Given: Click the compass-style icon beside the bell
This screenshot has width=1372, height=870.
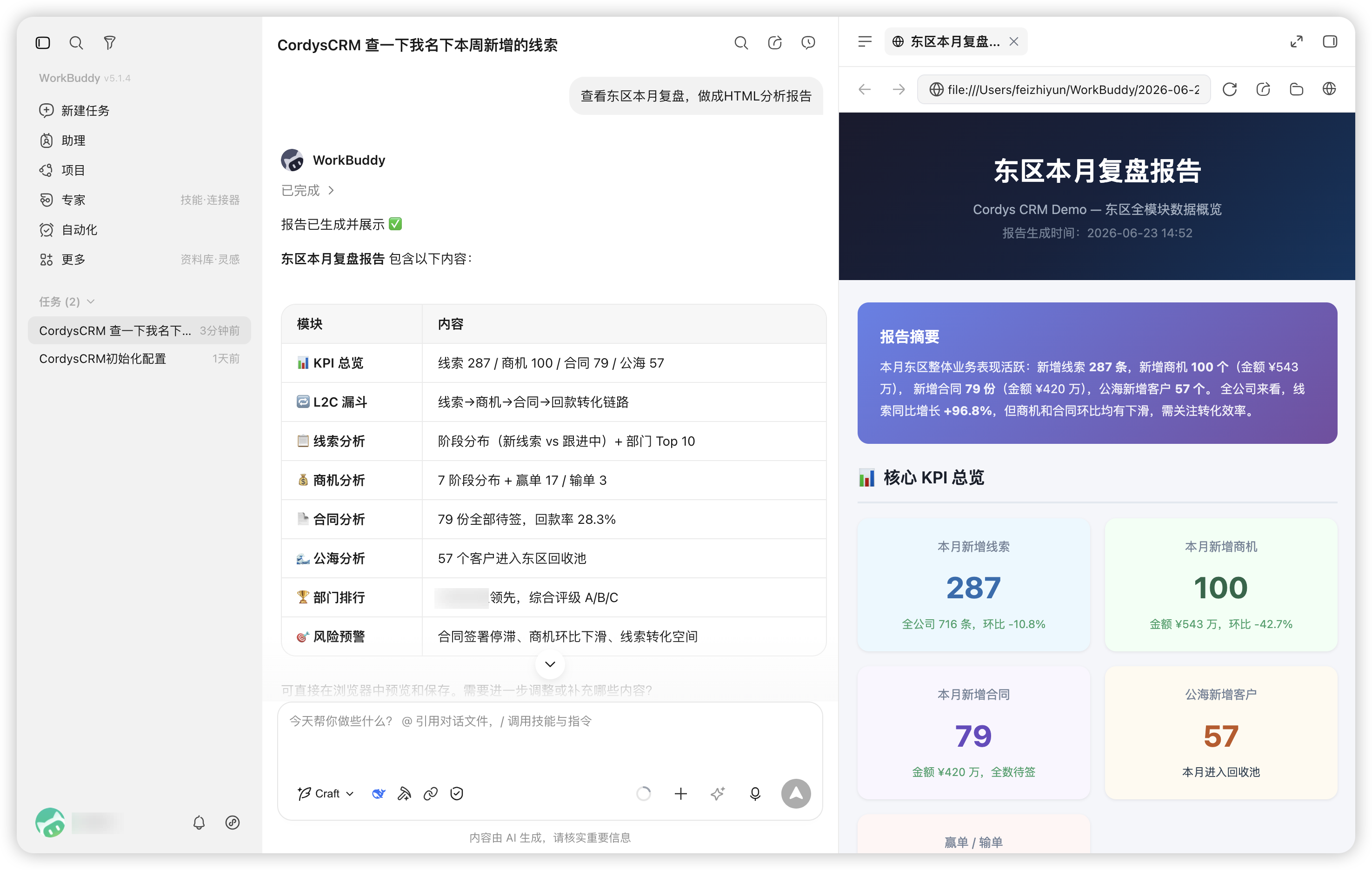Looking at the screenshot, I should point(233,823).
